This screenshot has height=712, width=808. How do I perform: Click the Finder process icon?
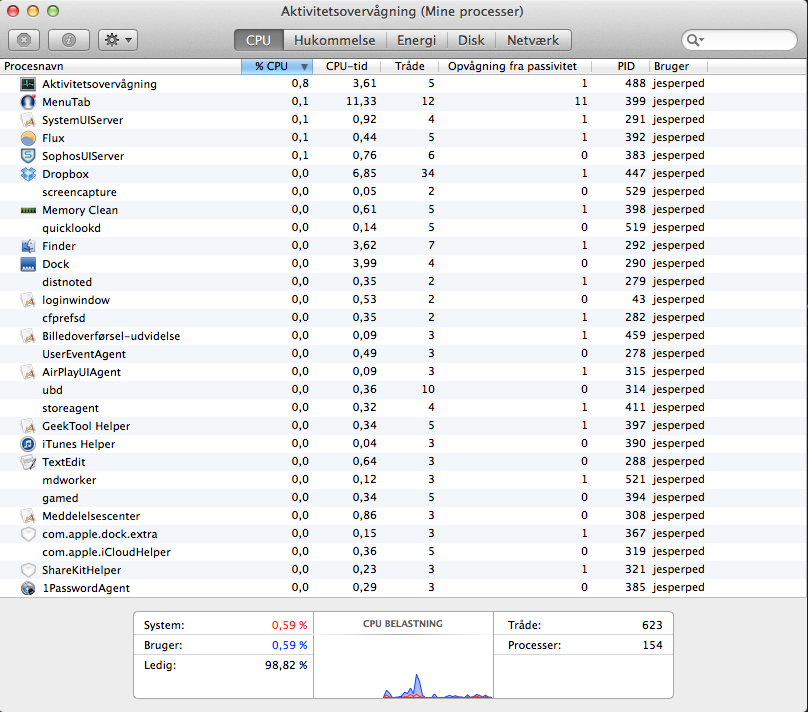28,246
